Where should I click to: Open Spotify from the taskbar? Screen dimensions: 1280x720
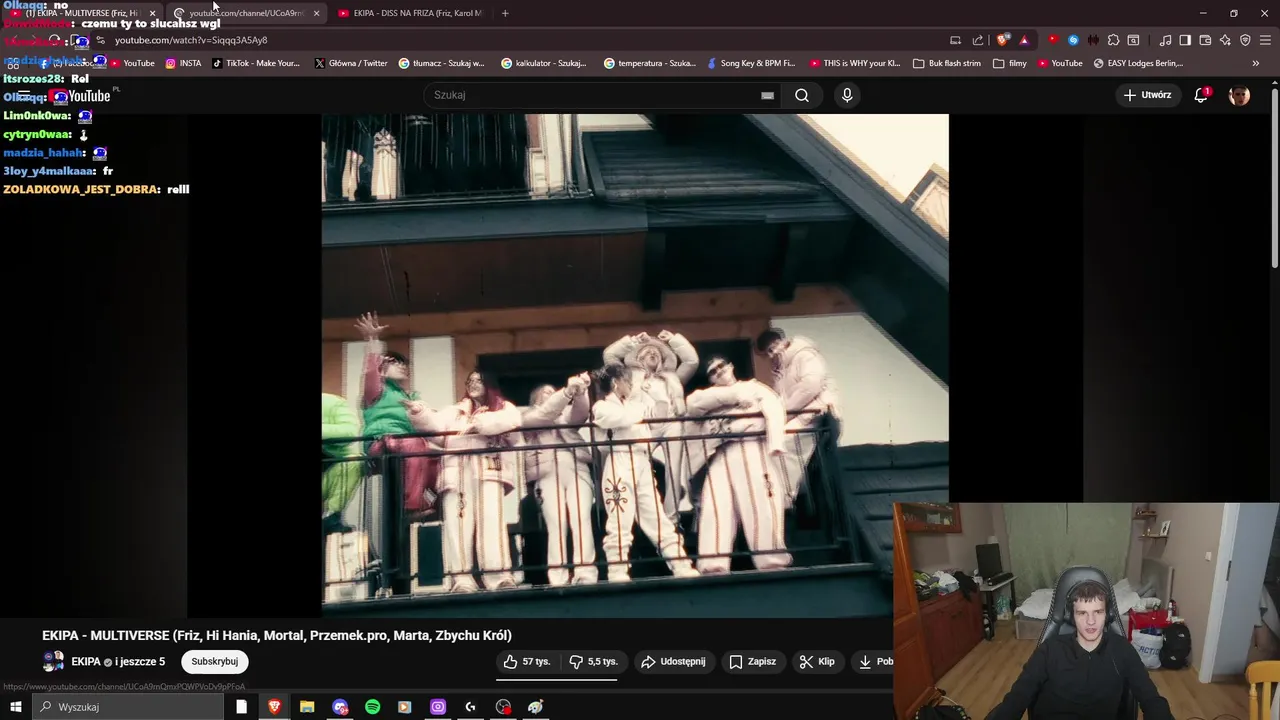pos(372,707)
